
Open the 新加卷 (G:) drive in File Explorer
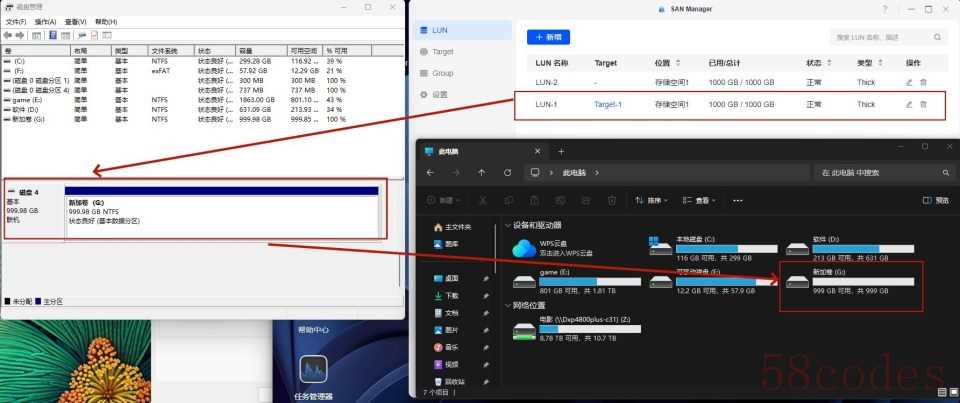[x=797, y=285]
